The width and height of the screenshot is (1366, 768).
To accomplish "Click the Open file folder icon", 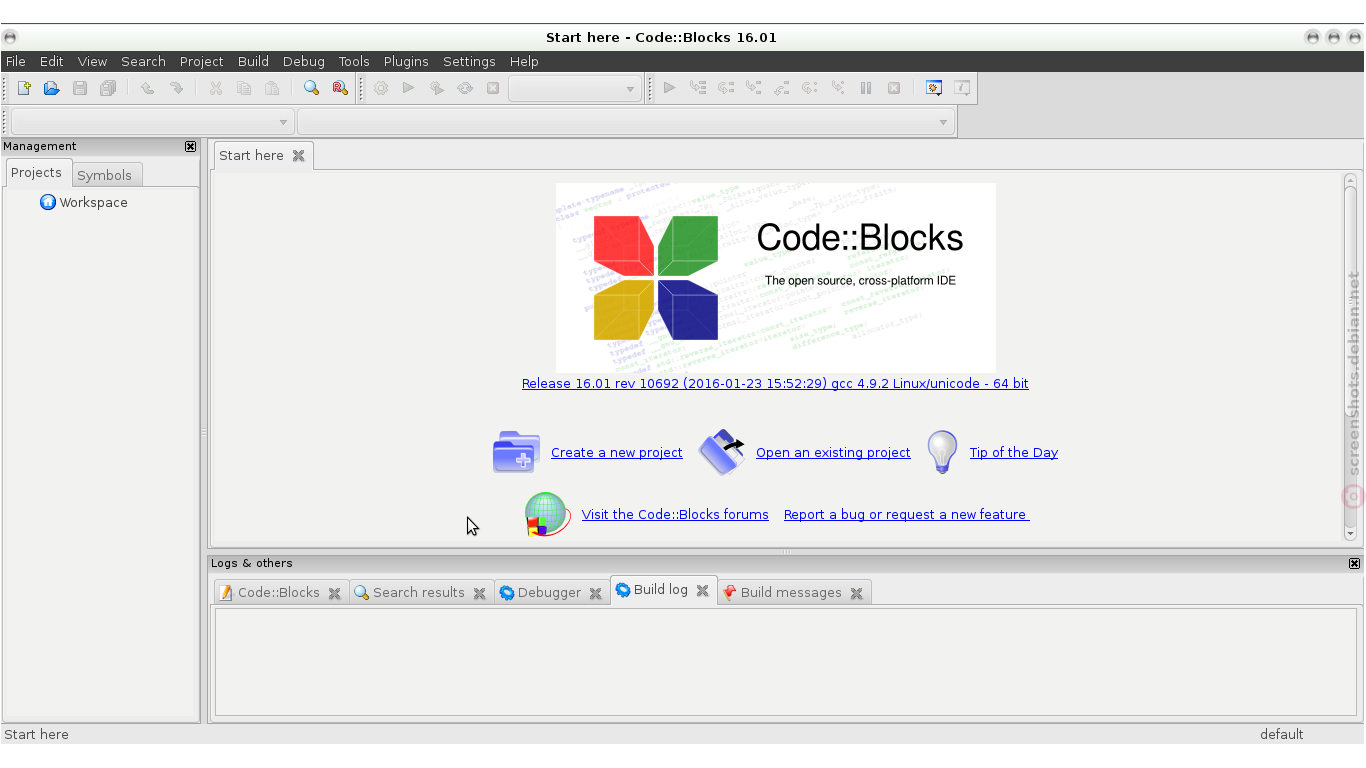I will tap(52, 88).
